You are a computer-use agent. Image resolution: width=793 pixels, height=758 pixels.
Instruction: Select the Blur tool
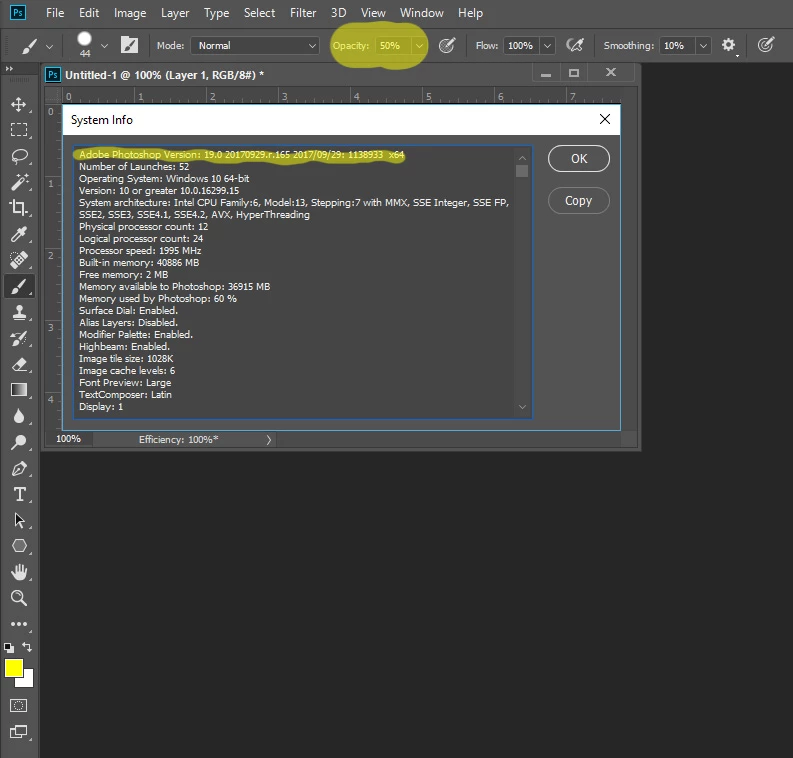click(19, 416)
